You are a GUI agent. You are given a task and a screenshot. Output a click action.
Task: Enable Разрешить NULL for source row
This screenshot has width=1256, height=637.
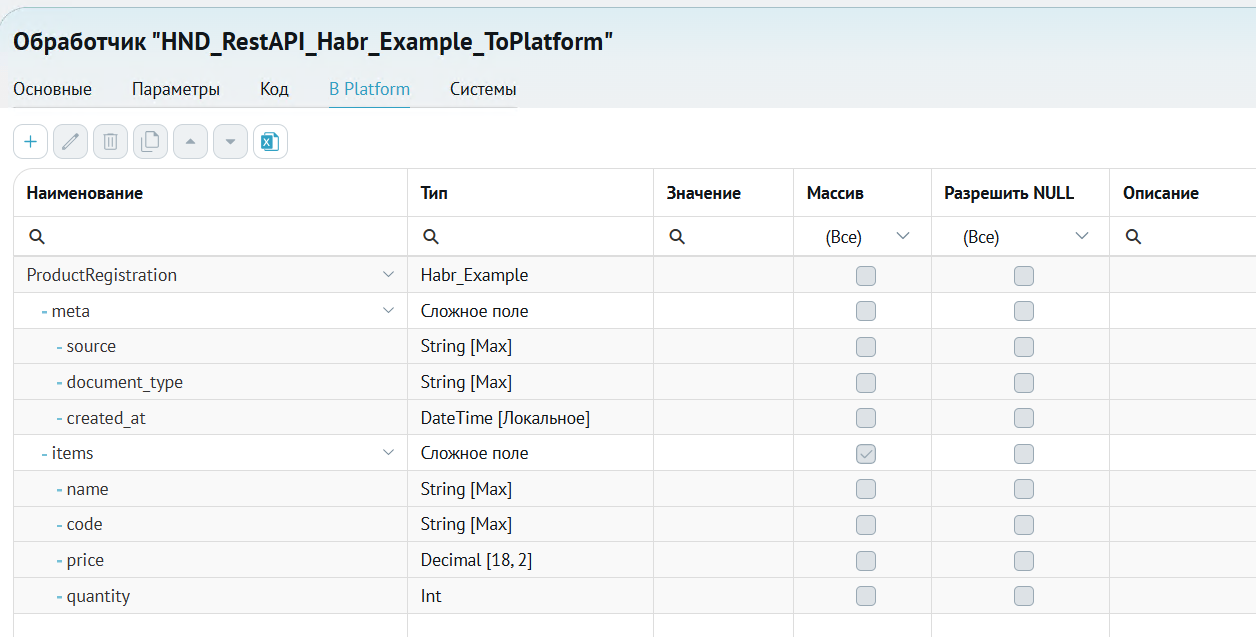click(1023, 347)
